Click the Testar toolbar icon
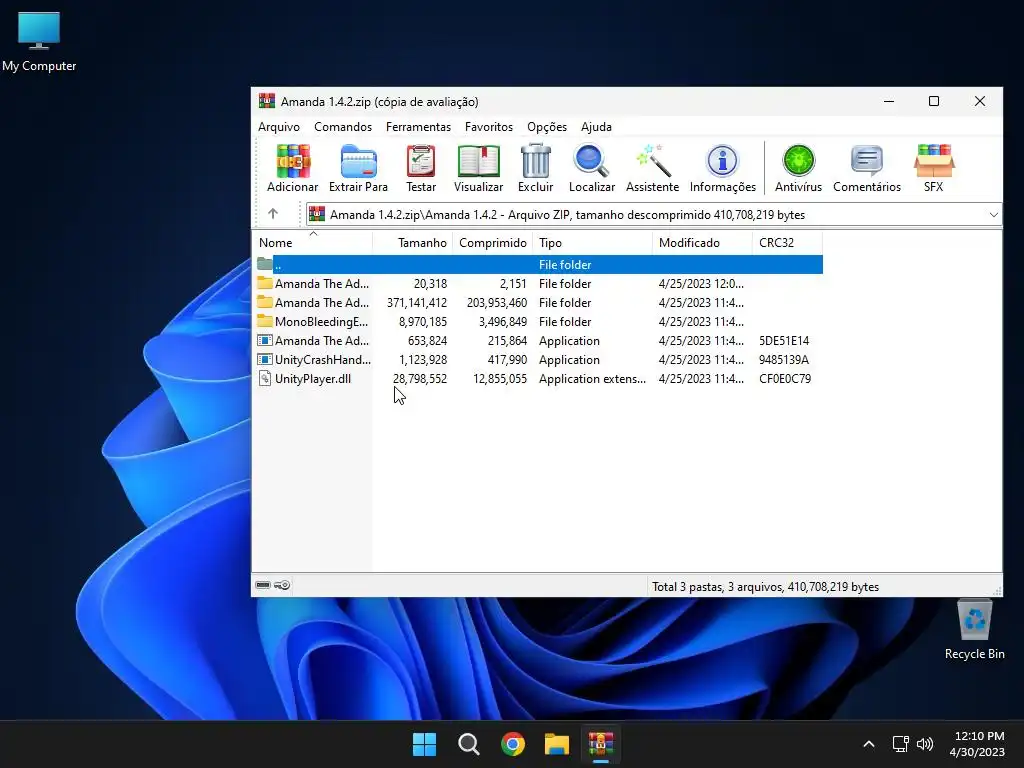Viewport: 1024px width, 768px height. coord(421,168)
